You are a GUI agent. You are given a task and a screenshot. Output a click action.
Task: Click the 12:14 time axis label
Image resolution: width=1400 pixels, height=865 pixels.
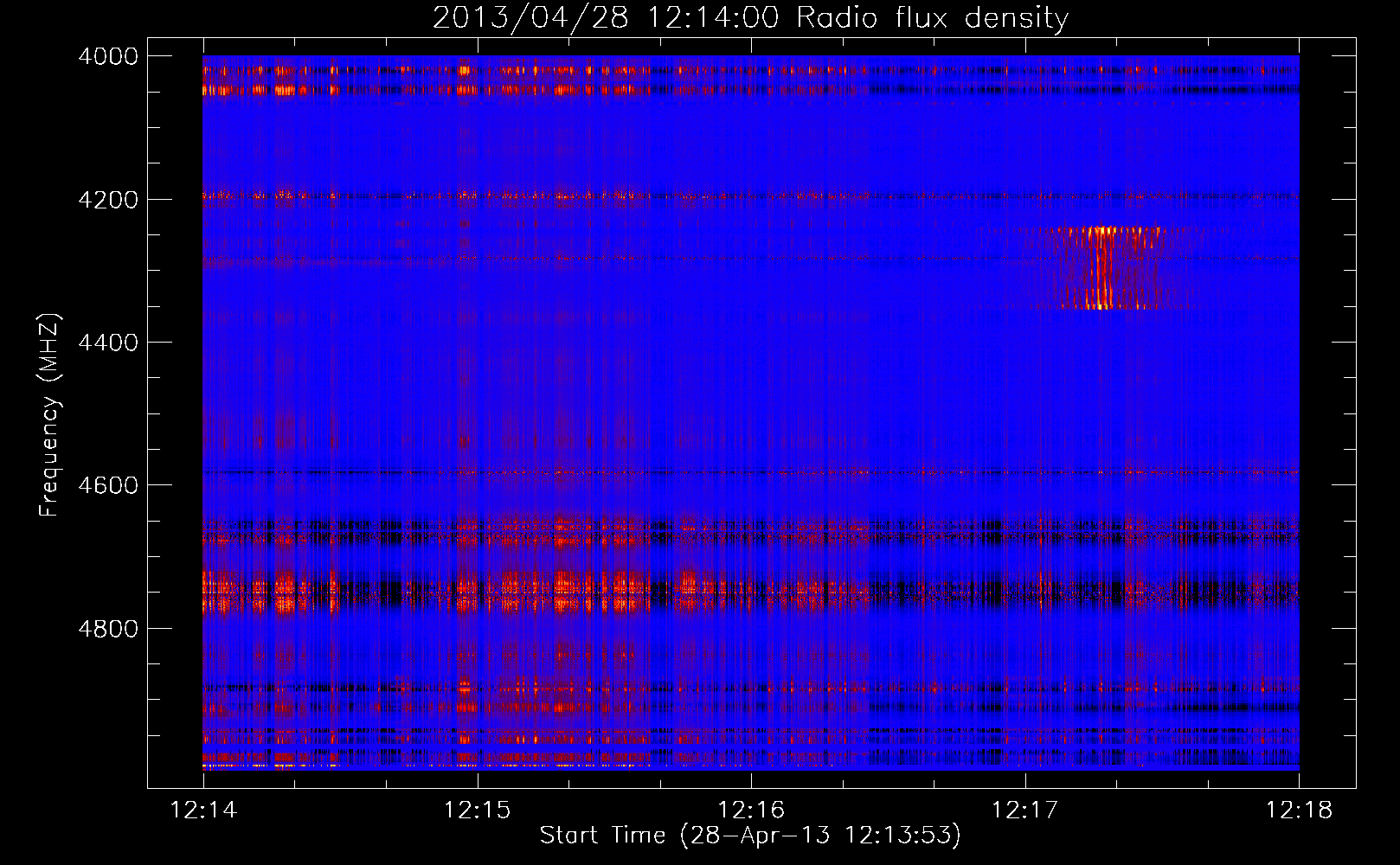(203, 811)
